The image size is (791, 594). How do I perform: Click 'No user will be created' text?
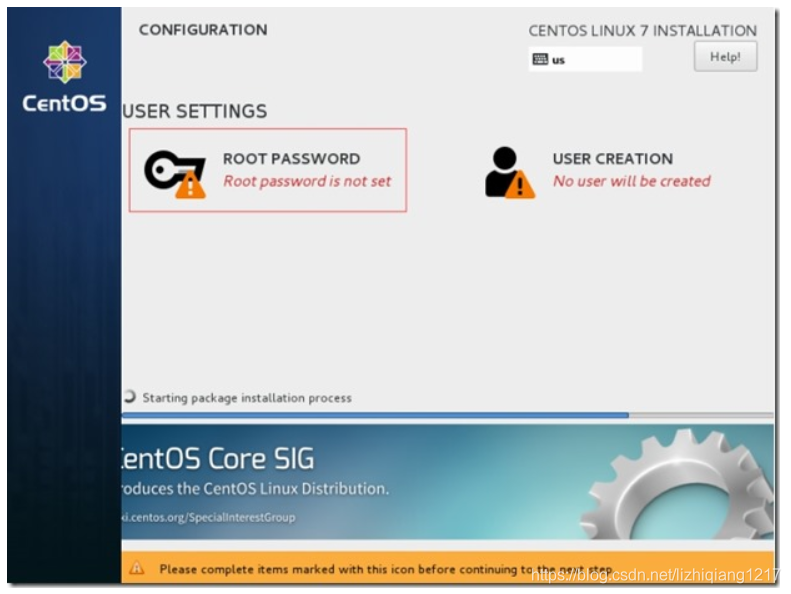point(632,181)
